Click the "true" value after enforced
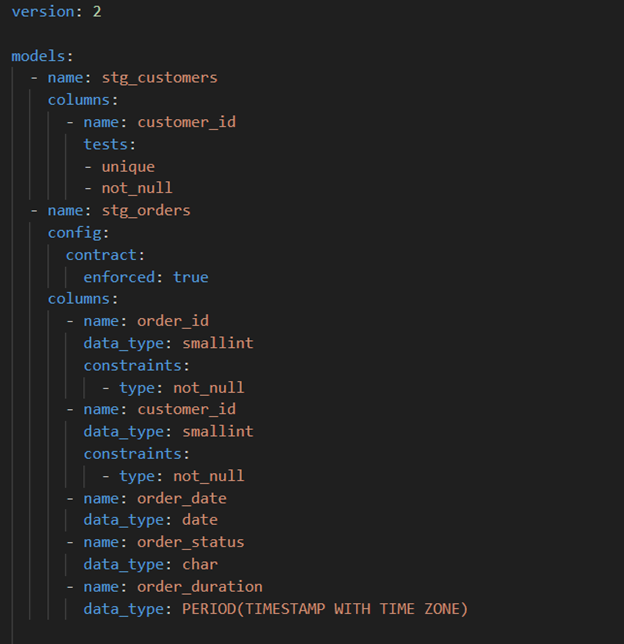 pyautogui.click(x=190, y=276)
